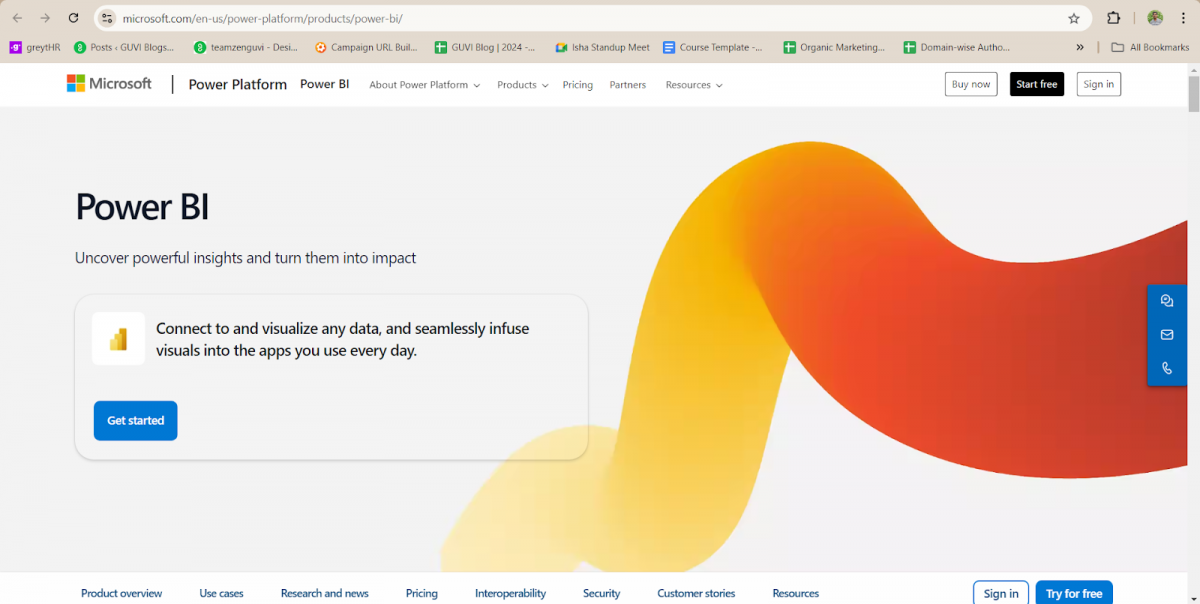Open the All Bookmarks folder

[x=1151, y=47]
